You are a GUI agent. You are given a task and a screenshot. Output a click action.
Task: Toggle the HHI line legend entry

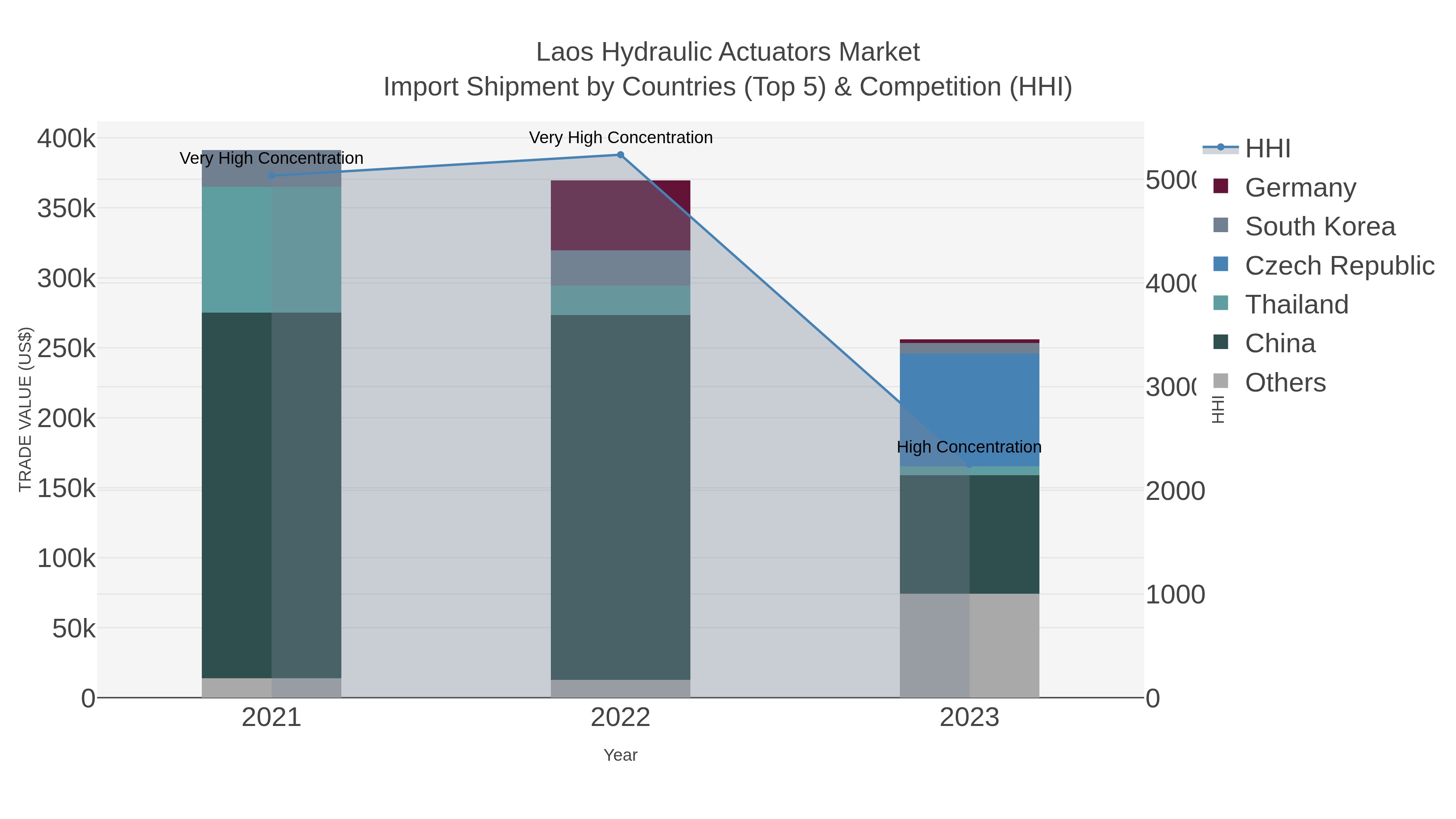1247,149
